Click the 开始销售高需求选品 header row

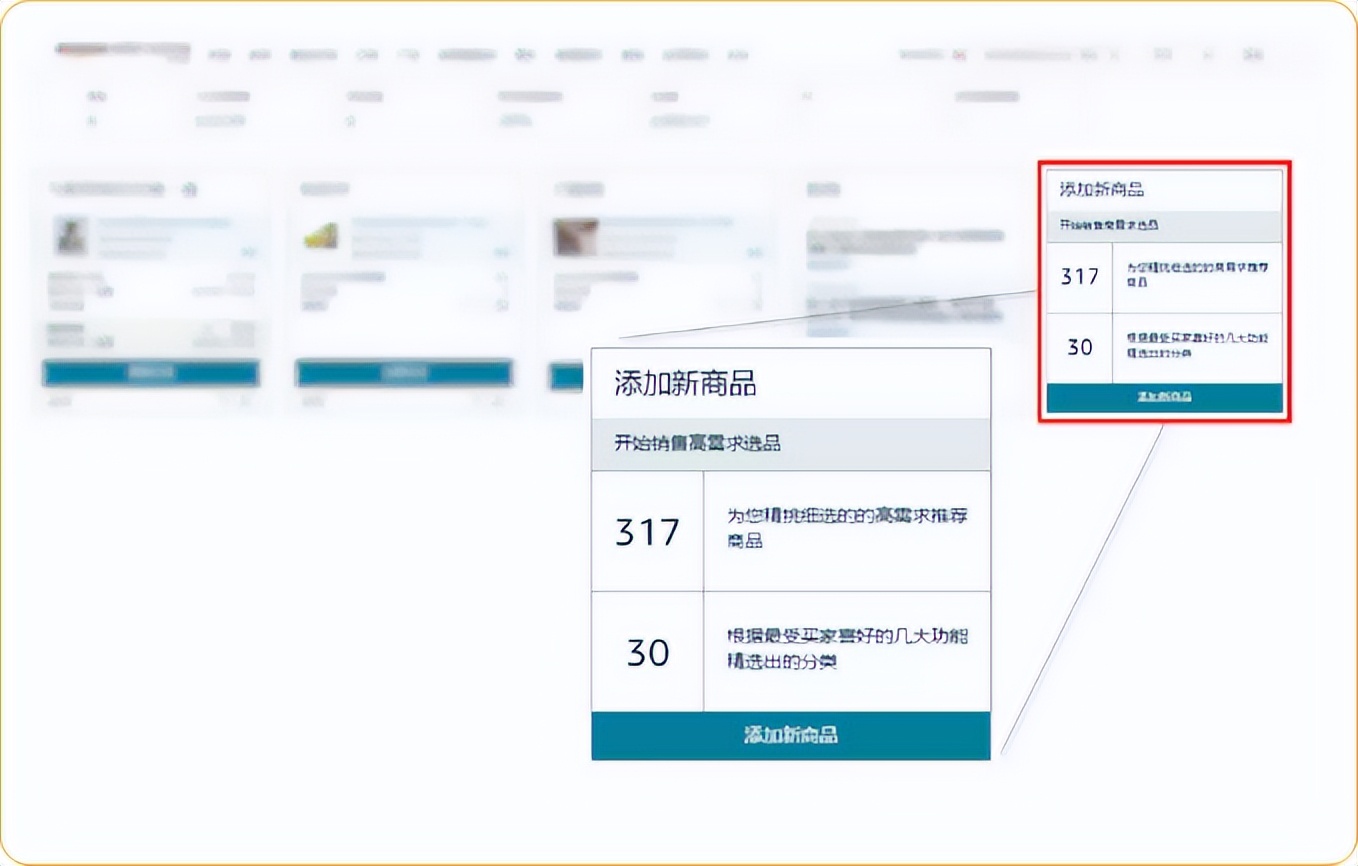click(x=790, y=444)
